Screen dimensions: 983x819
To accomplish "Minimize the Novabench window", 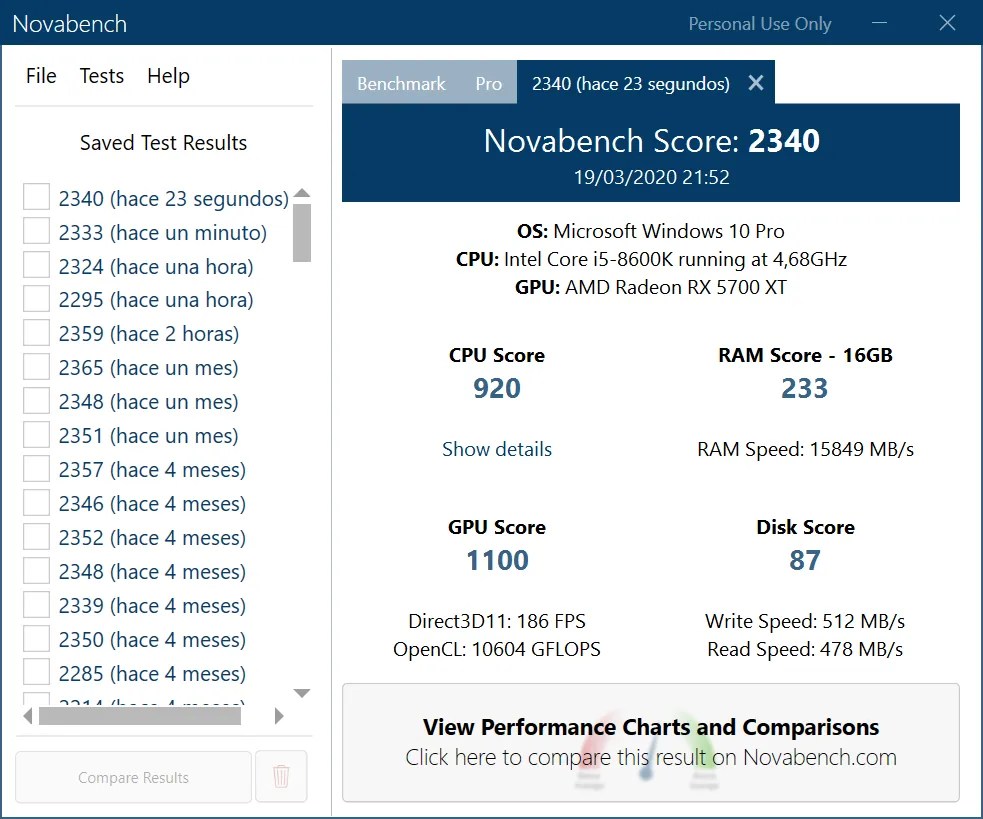I will pos(877,23).
